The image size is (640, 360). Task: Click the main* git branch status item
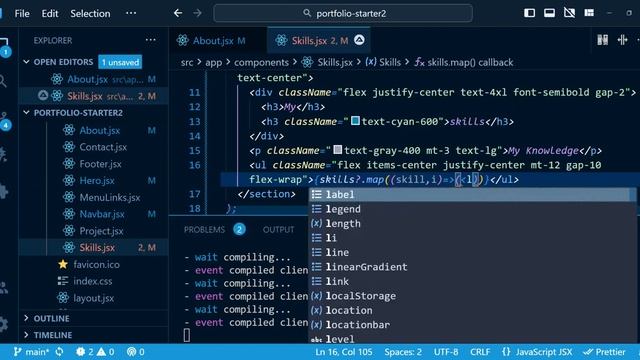(32, 352)
